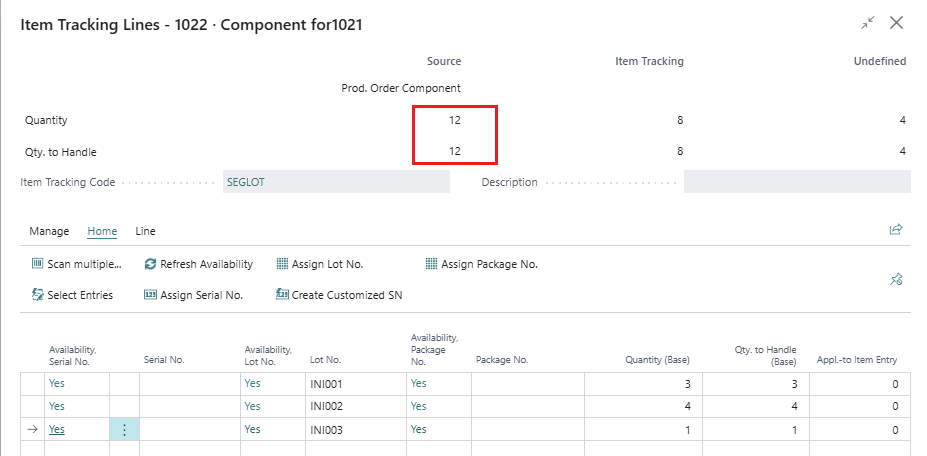Click the pin icon for the action bar

896,280
